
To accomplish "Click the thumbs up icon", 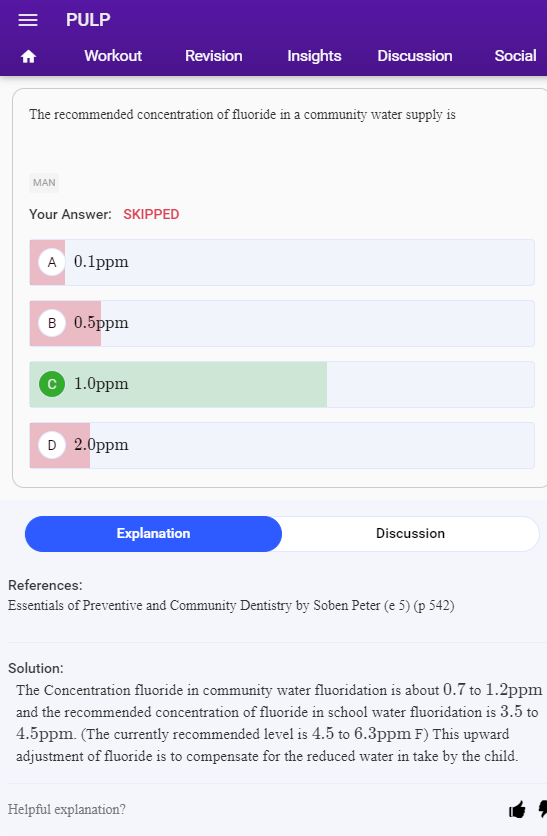I will coord(517,810).
